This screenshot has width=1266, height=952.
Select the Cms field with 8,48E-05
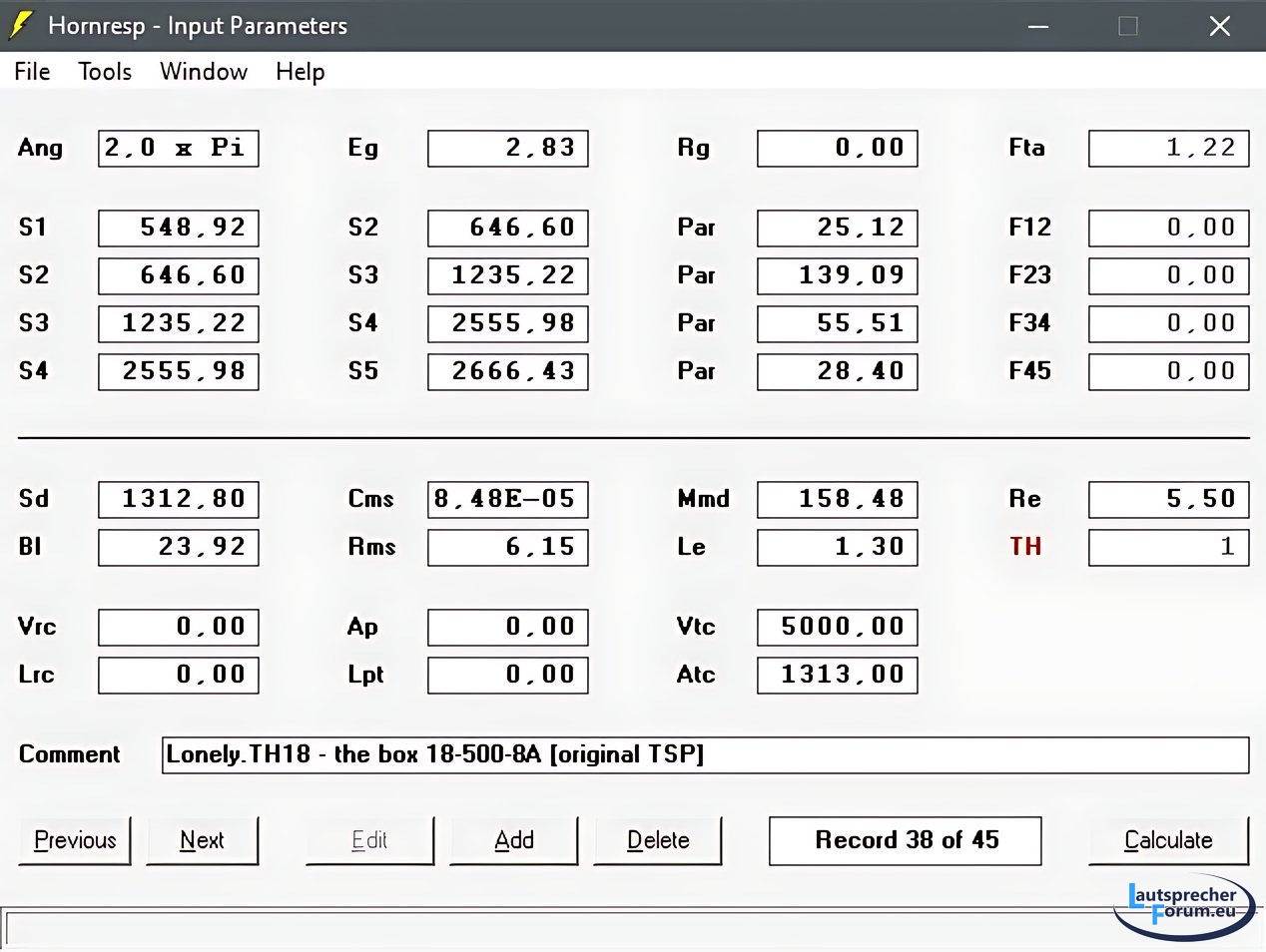(x=508, y=499)
